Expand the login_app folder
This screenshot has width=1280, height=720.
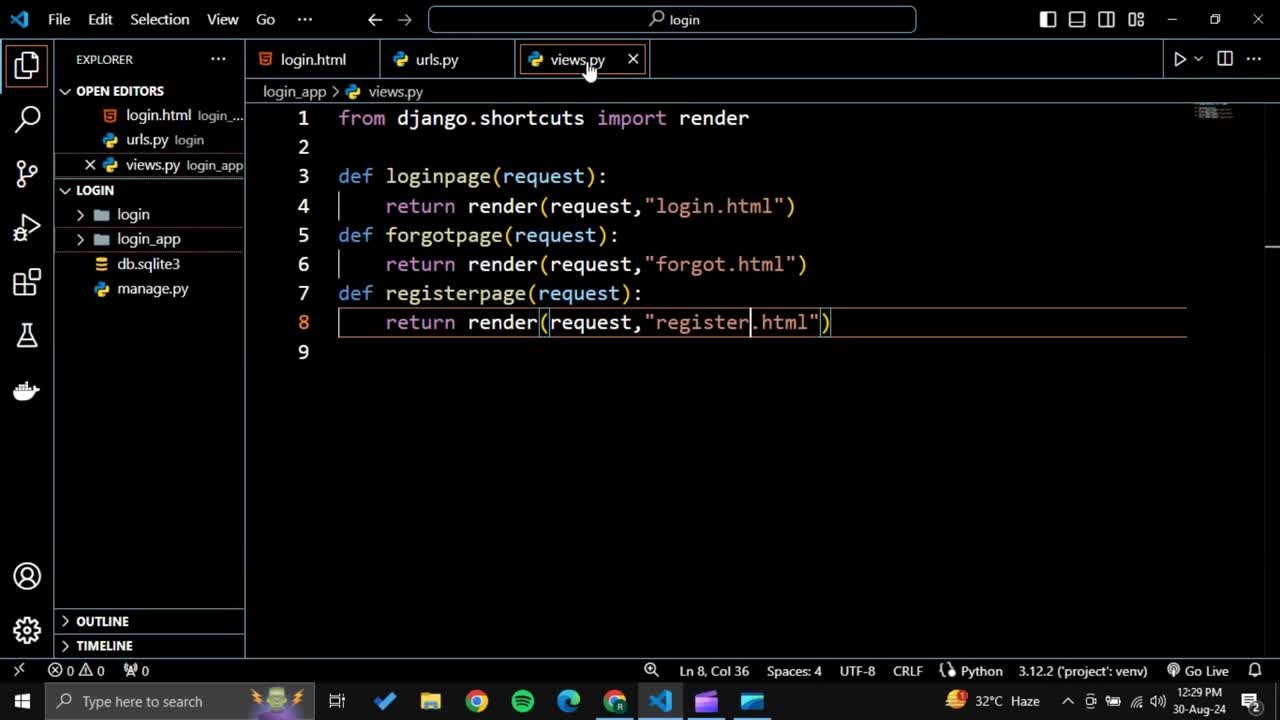pos(148,239)
